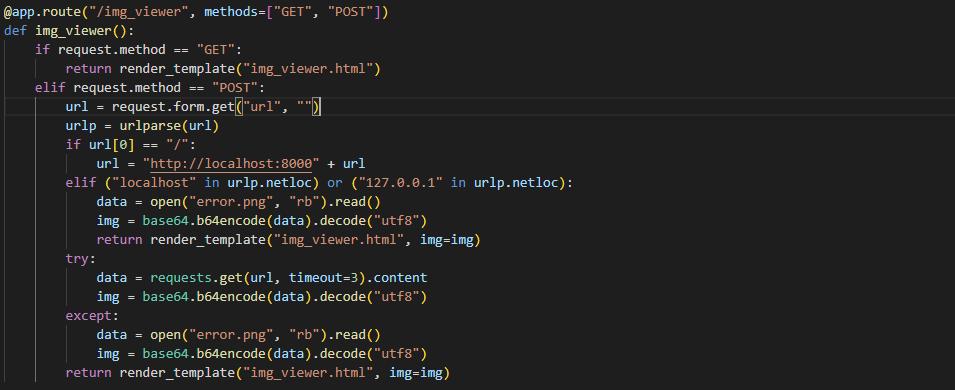
Task: Click "POST" in the elif request.method line
Action: (235, 88)
